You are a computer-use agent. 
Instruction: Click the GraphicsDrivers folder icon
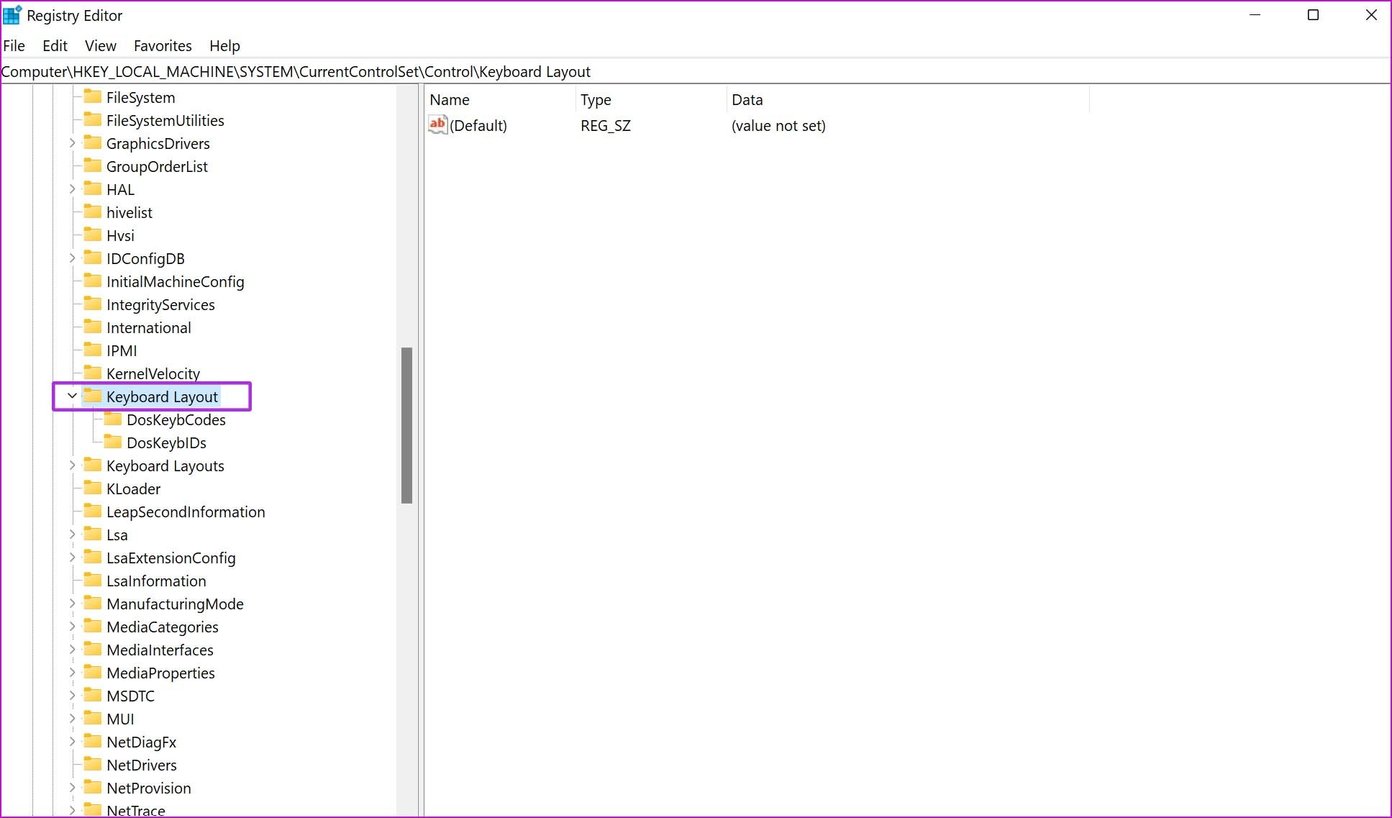[x=92, y=143]
